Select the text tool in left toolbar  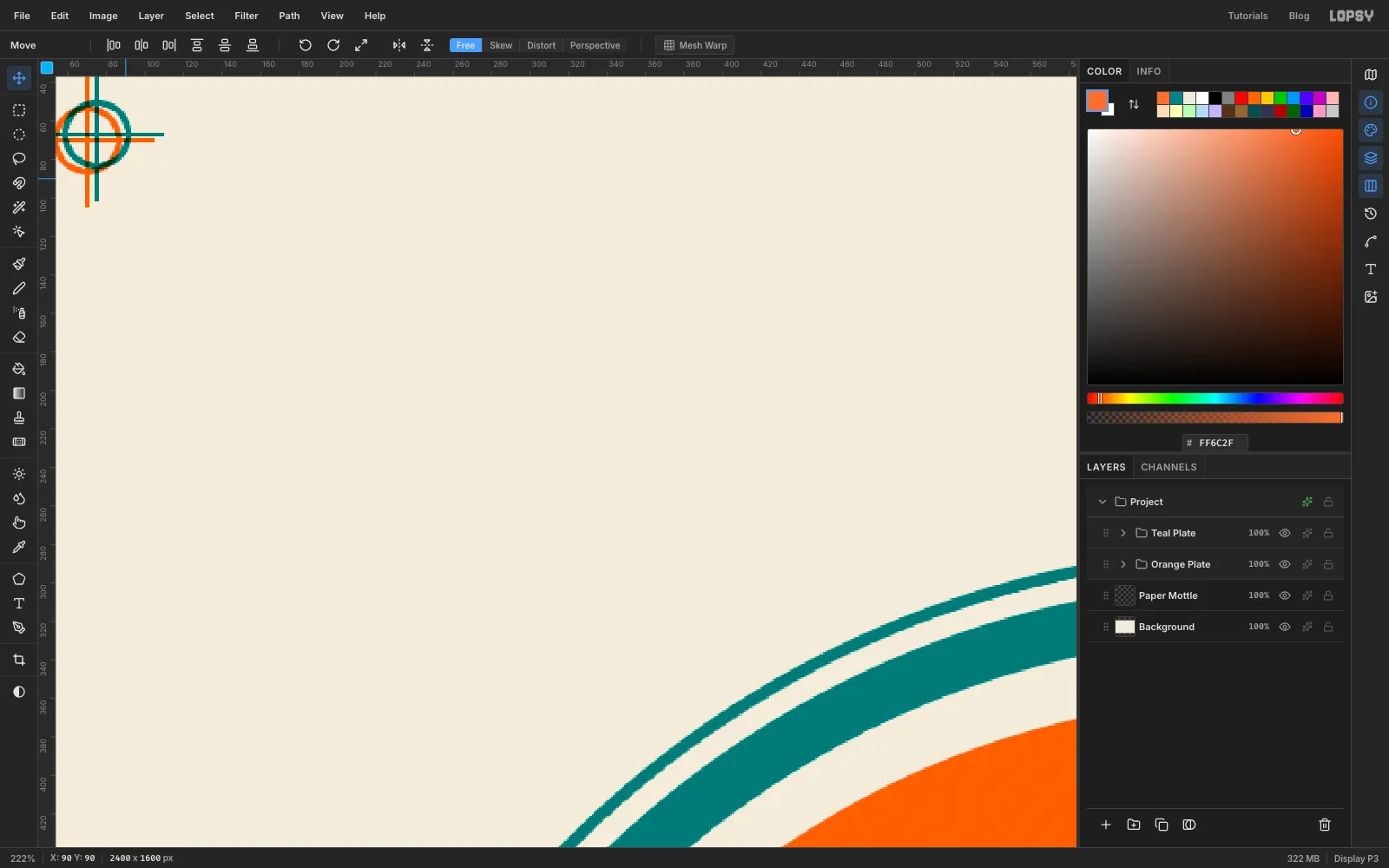19,603
